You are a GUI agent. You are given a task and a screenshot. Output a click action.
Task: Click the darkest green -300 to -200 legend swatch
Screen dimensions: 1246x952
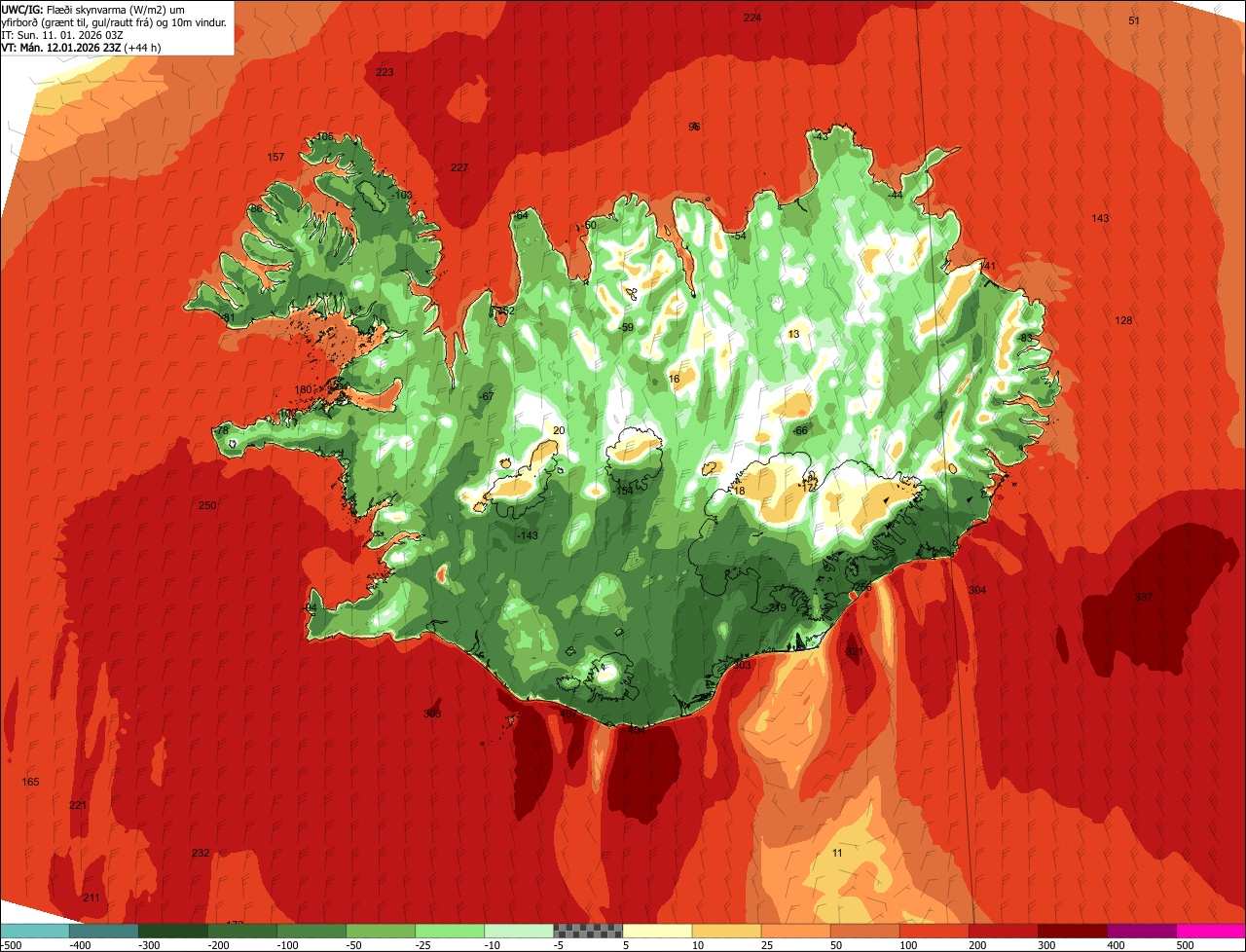(172, 931)
